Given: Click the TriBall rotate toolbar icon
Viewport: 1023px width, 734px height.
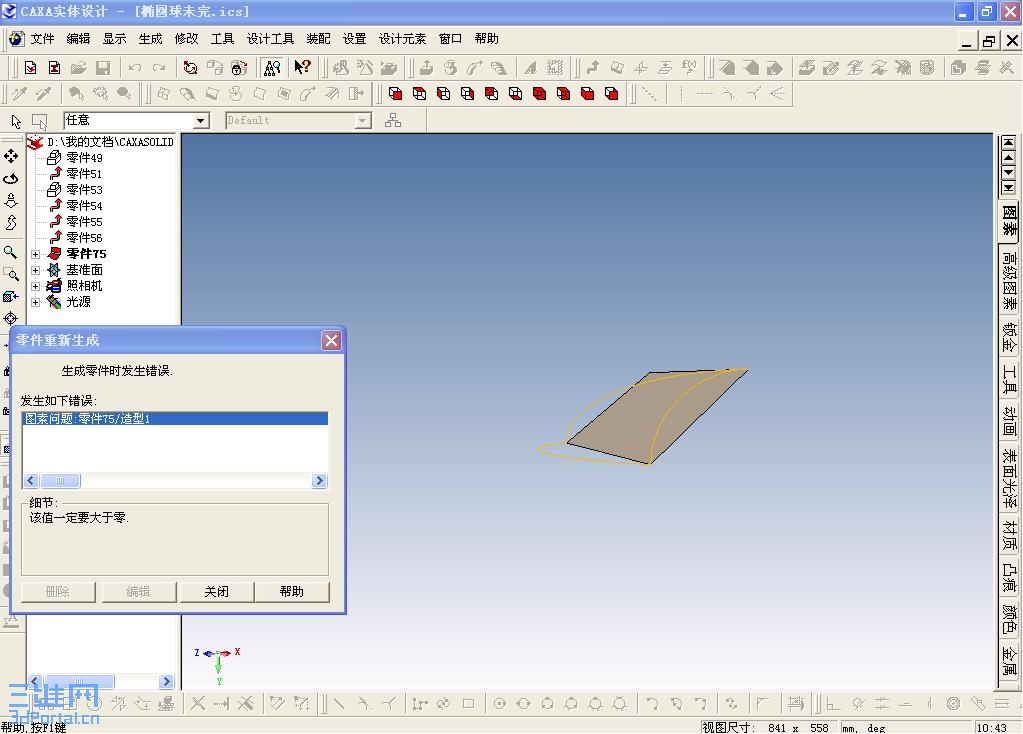Looking at the screenshot, I should tap(191, 67).
